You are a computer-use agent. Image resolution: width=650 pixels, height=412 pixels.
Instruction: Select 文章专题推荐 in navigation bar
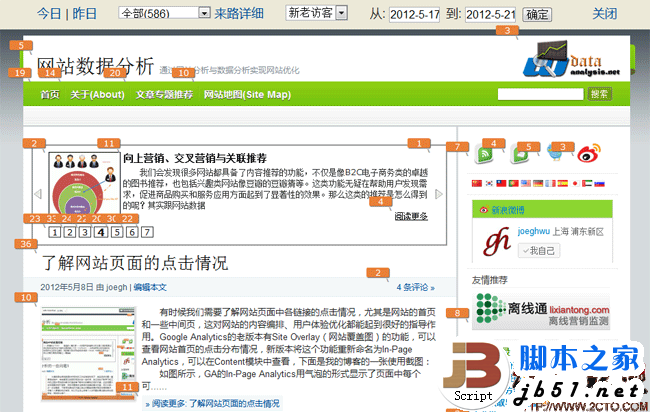[164, 94]
